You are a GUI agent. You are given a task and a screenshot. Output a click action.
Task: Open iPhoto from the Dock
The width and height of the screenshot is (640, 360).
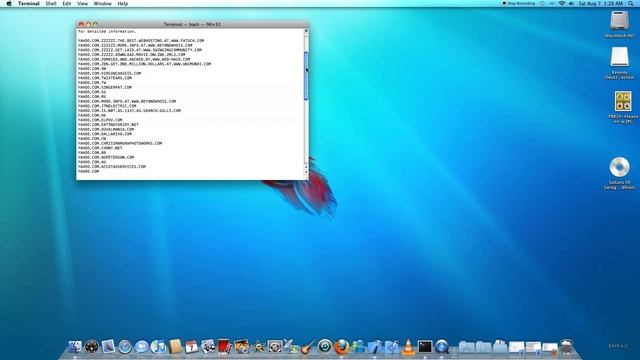(x=241, y=347)
